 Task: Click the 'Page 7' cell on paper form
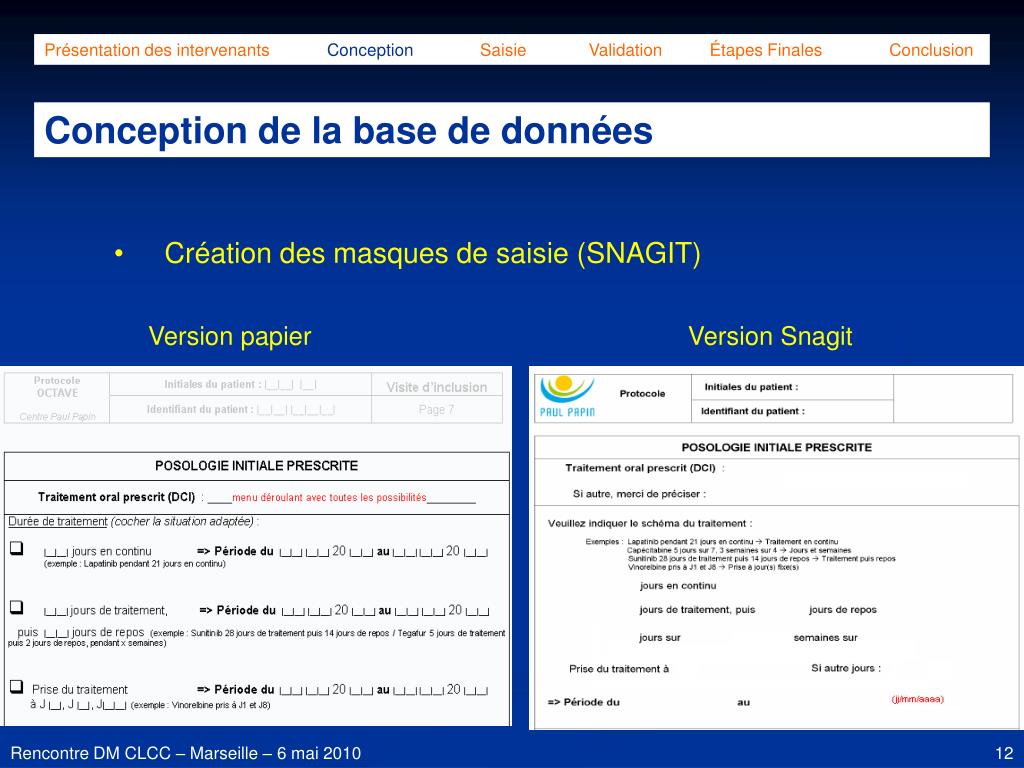tap(436, 409)
